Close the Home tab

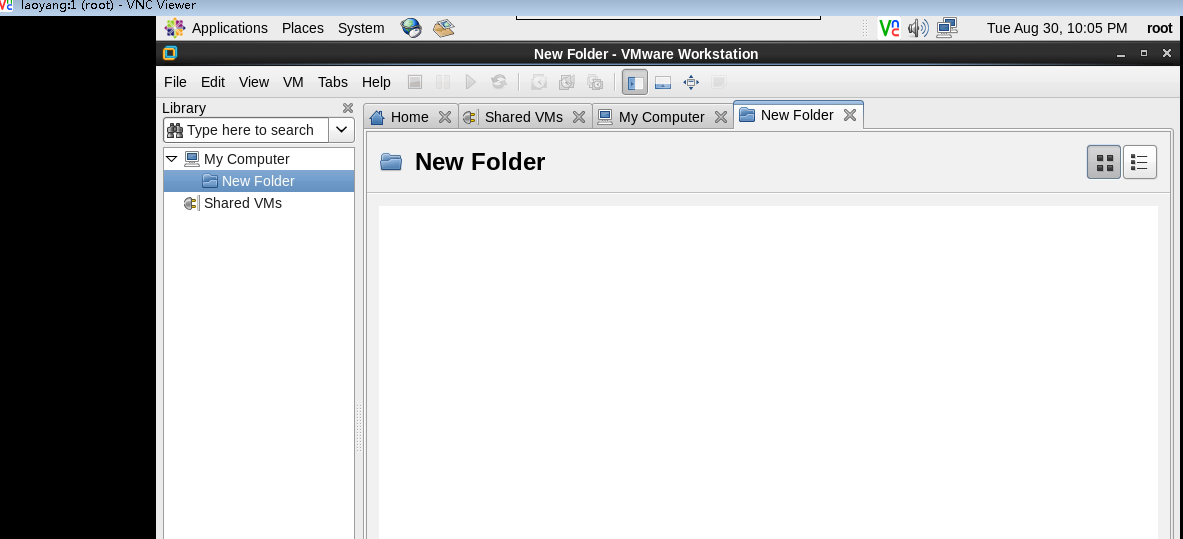pos(445,117)
